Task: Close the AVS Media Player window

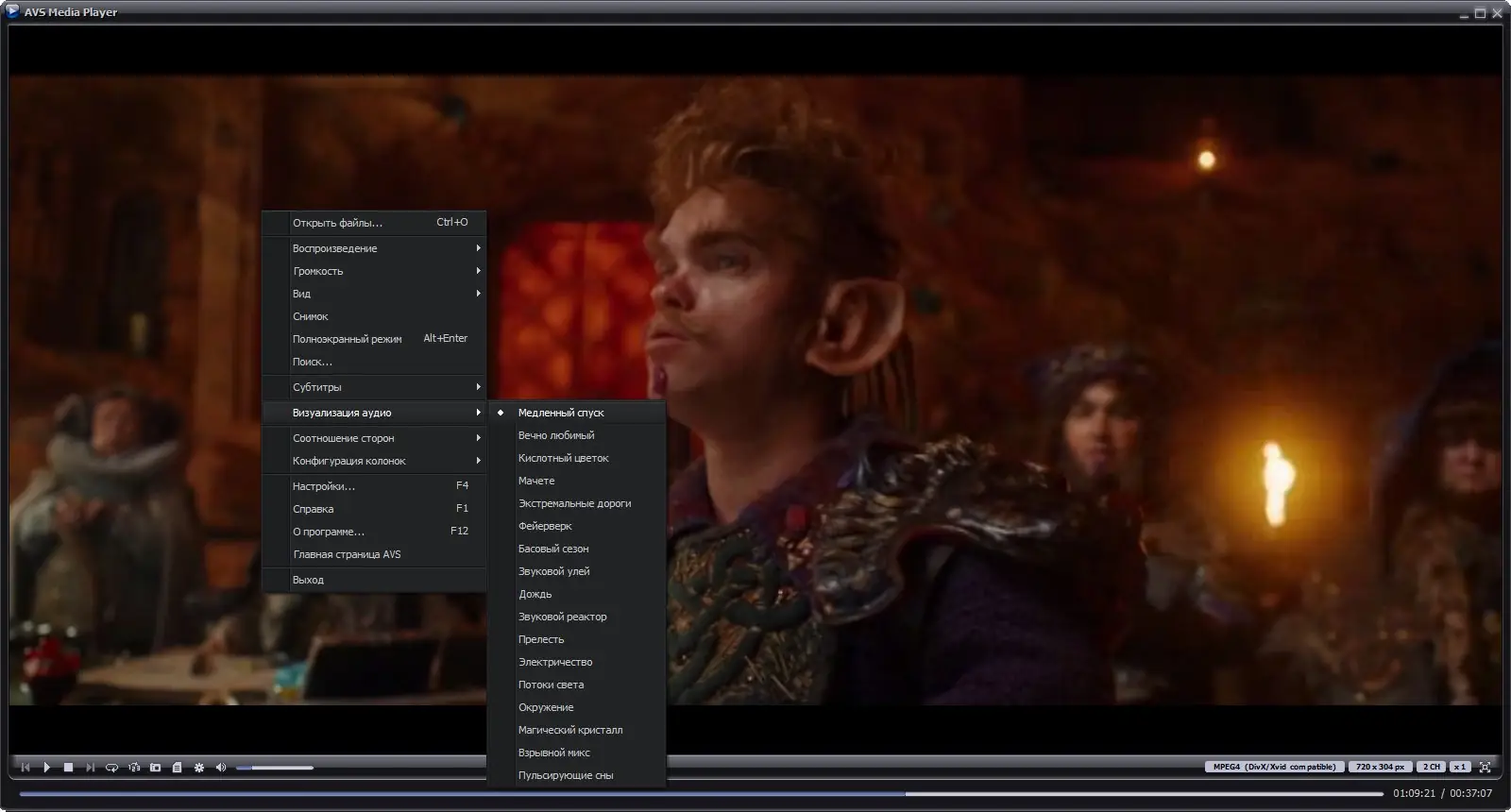Action: point(1496,13)
